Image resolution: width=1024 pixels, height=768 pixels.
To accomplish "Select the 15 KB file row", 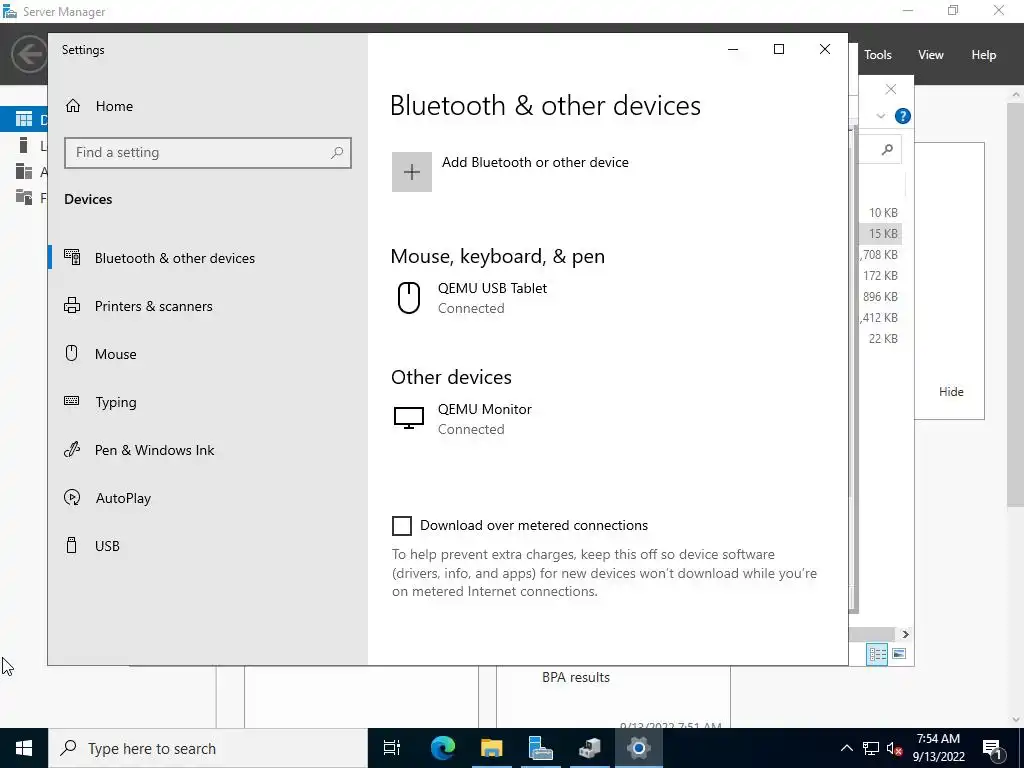I will point(882,234).
